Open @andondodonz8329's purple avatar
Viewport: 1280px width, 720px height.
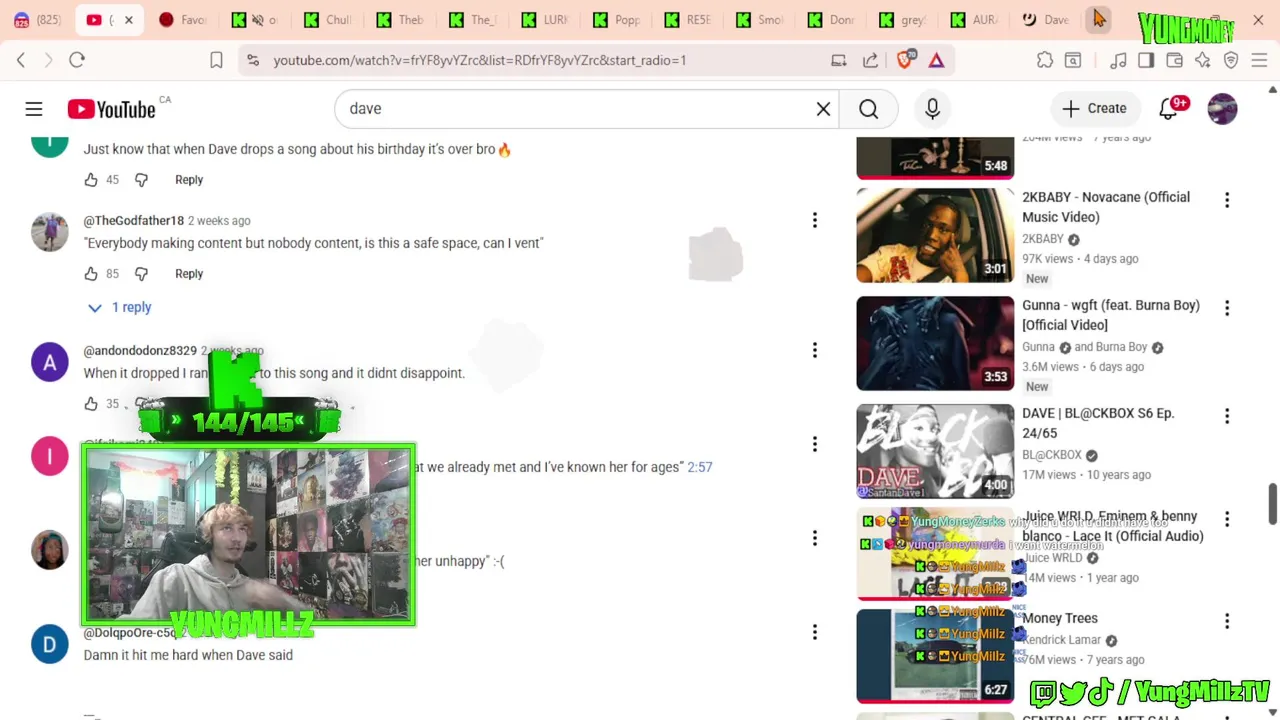pos(50,362)
